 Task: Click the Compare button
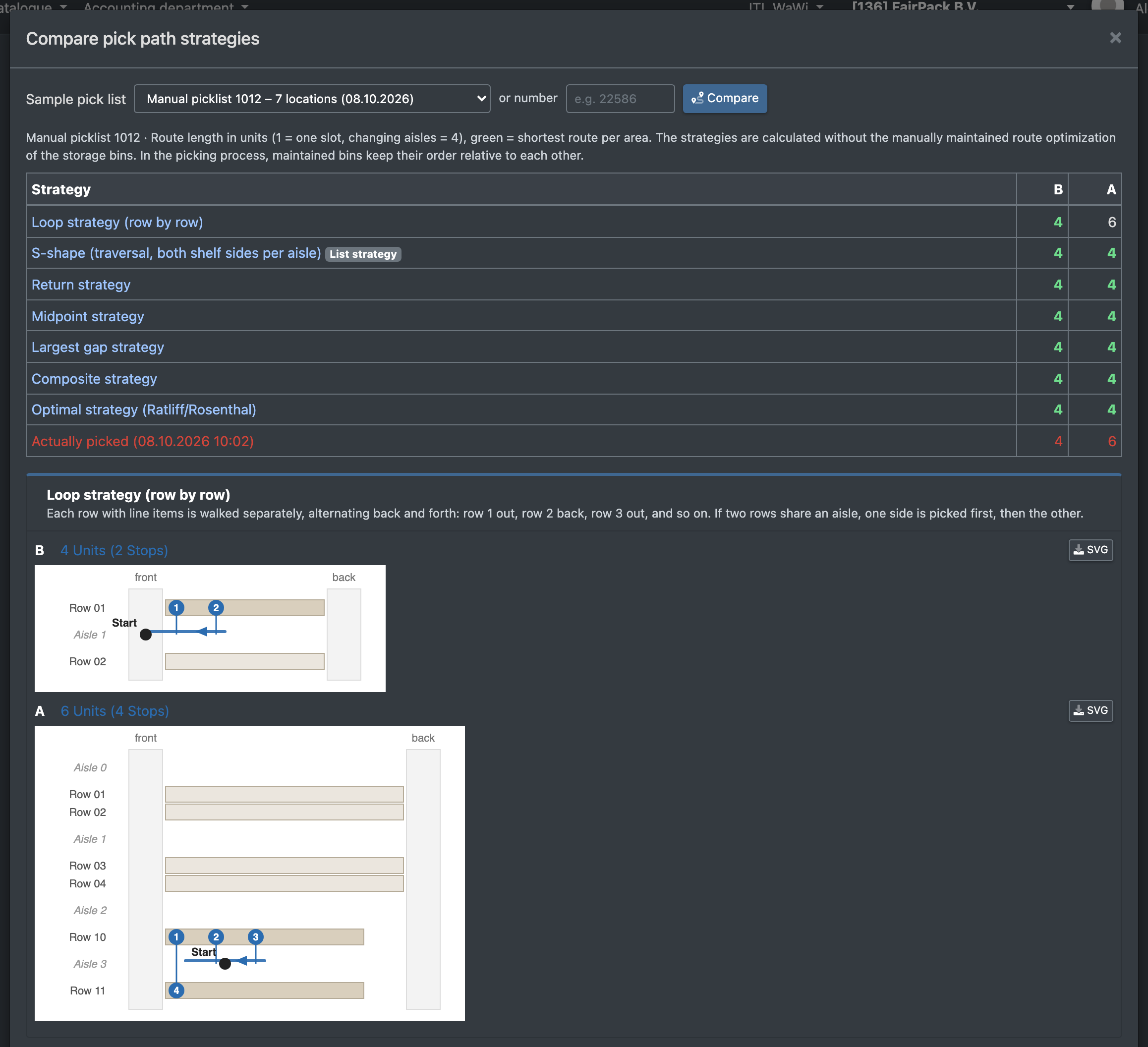click(724, 99)
